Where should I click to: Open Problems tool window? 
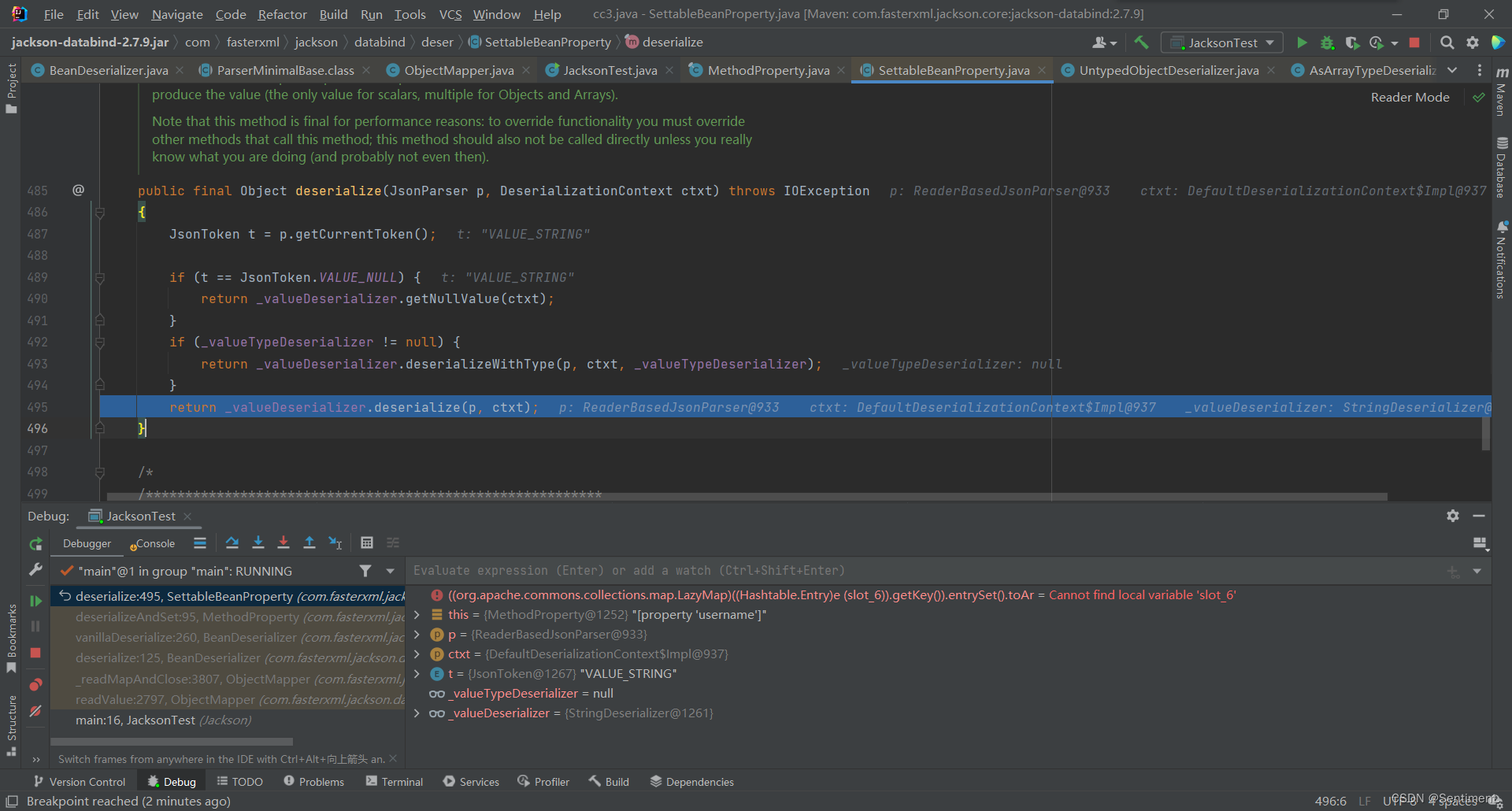tap(314, 782)
